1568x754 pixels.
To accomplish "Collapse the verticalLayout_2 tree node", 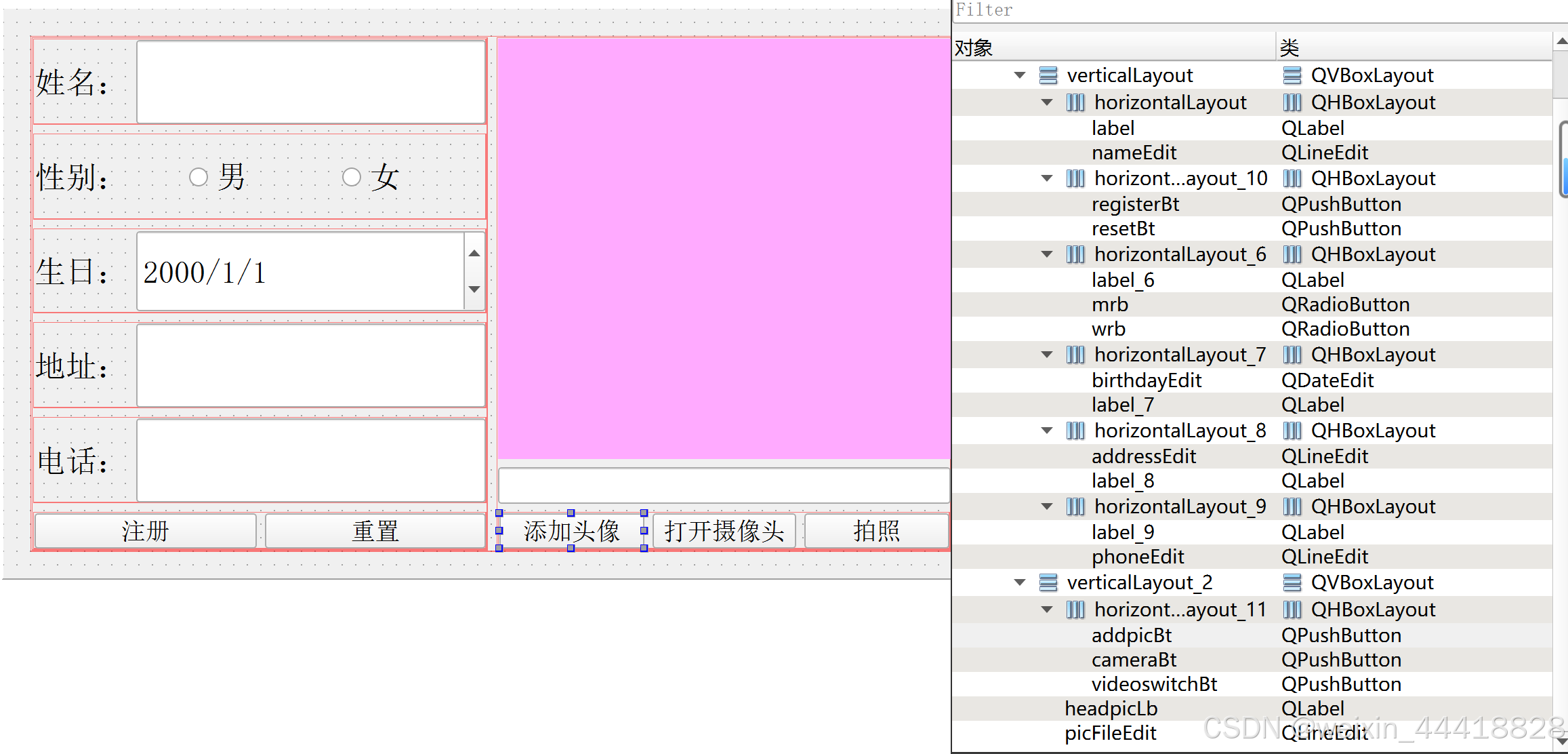I will pos(1020,582).
